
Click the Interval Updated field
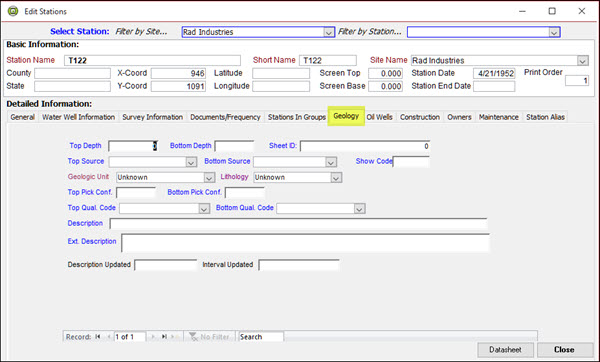299,265
